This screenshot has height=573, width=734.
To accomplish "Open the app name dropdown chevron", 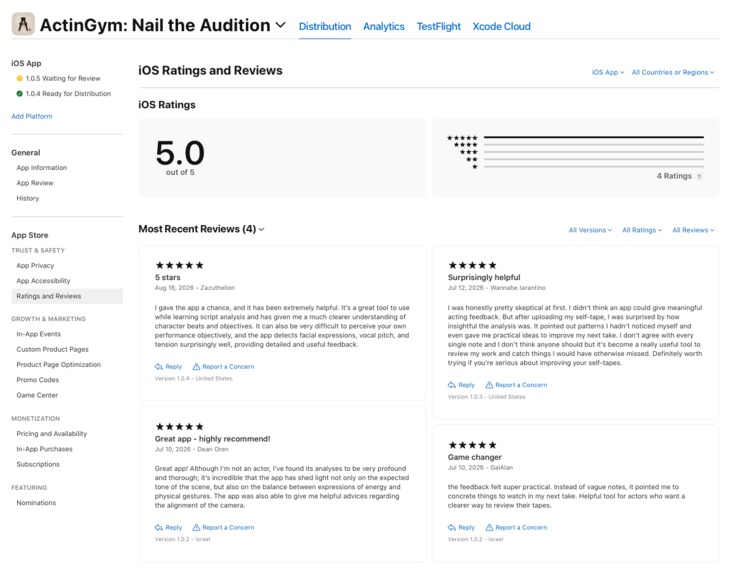I will tap(280, 25).
